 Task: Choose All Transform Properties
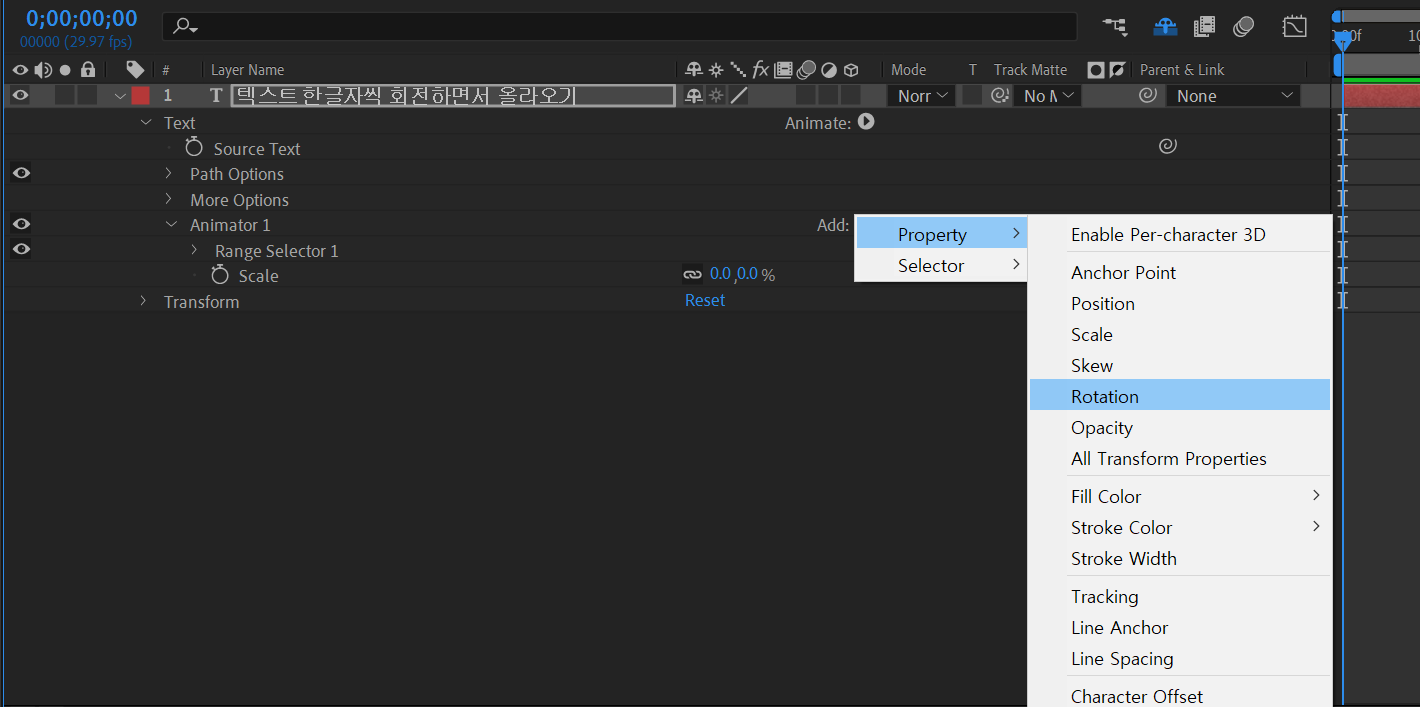click(1180, 458)
